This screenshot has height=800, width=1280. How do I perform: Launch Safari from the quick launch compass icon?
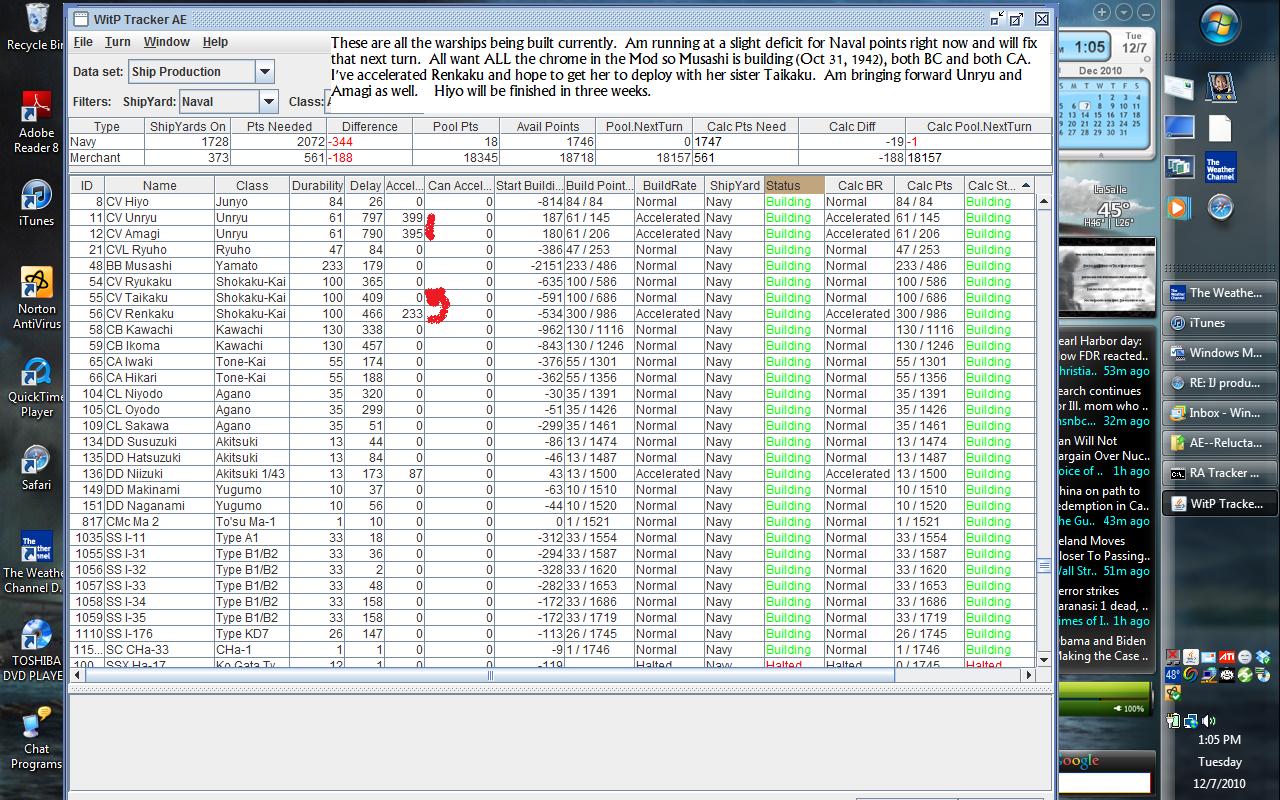pyautogui.click(x=1220, y=207)
